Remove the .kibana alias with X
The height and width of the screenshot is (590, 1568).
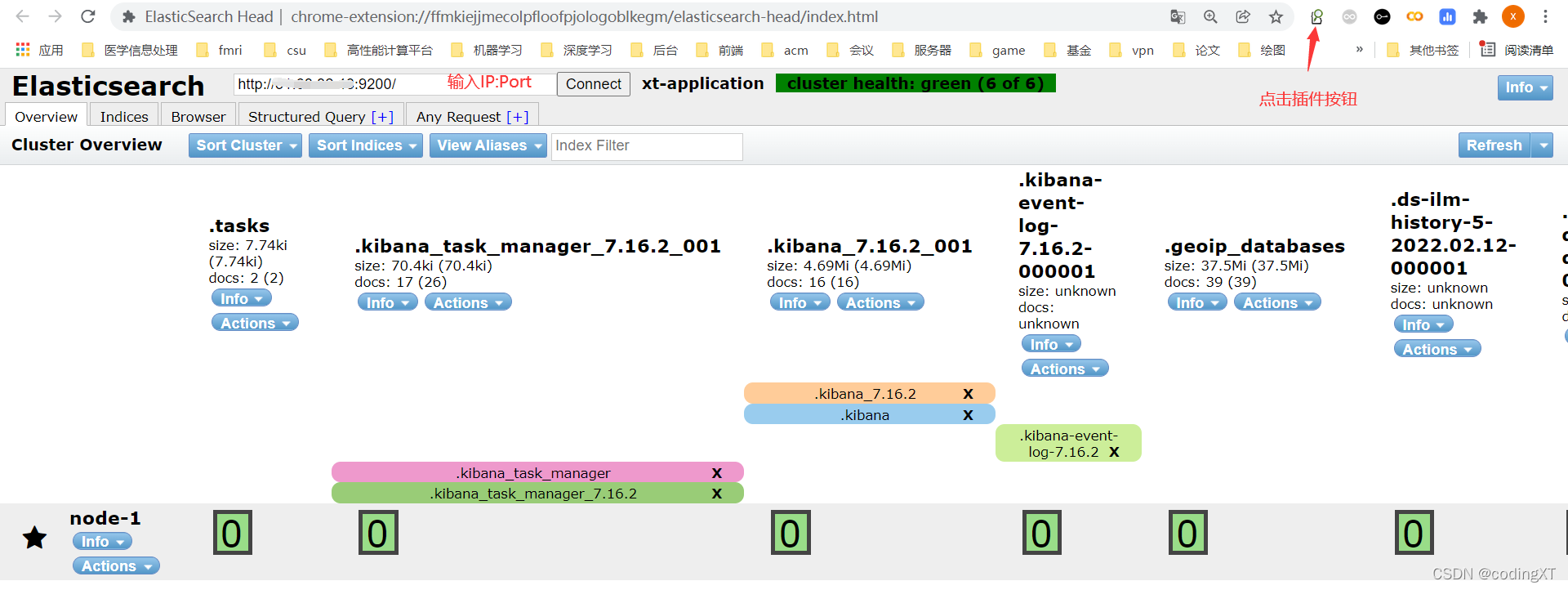tap(968, 415)
